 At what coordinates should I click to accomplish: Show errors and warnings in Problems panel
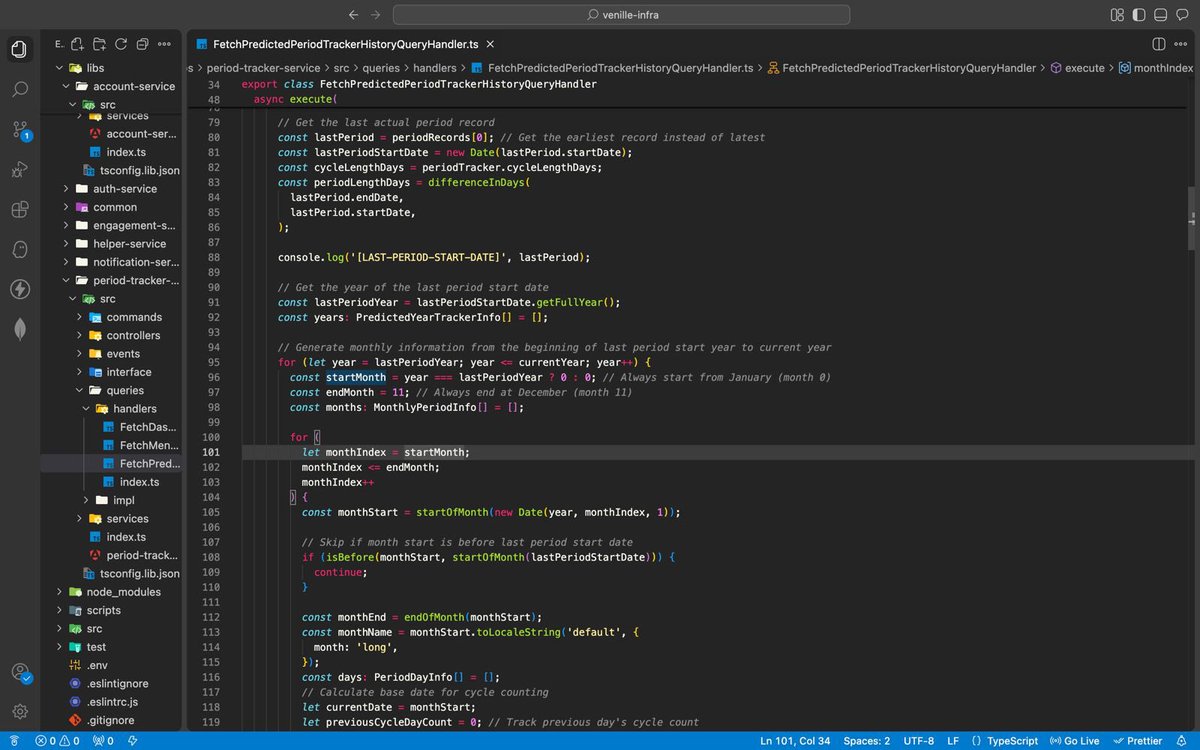click(x=58, y=741)
